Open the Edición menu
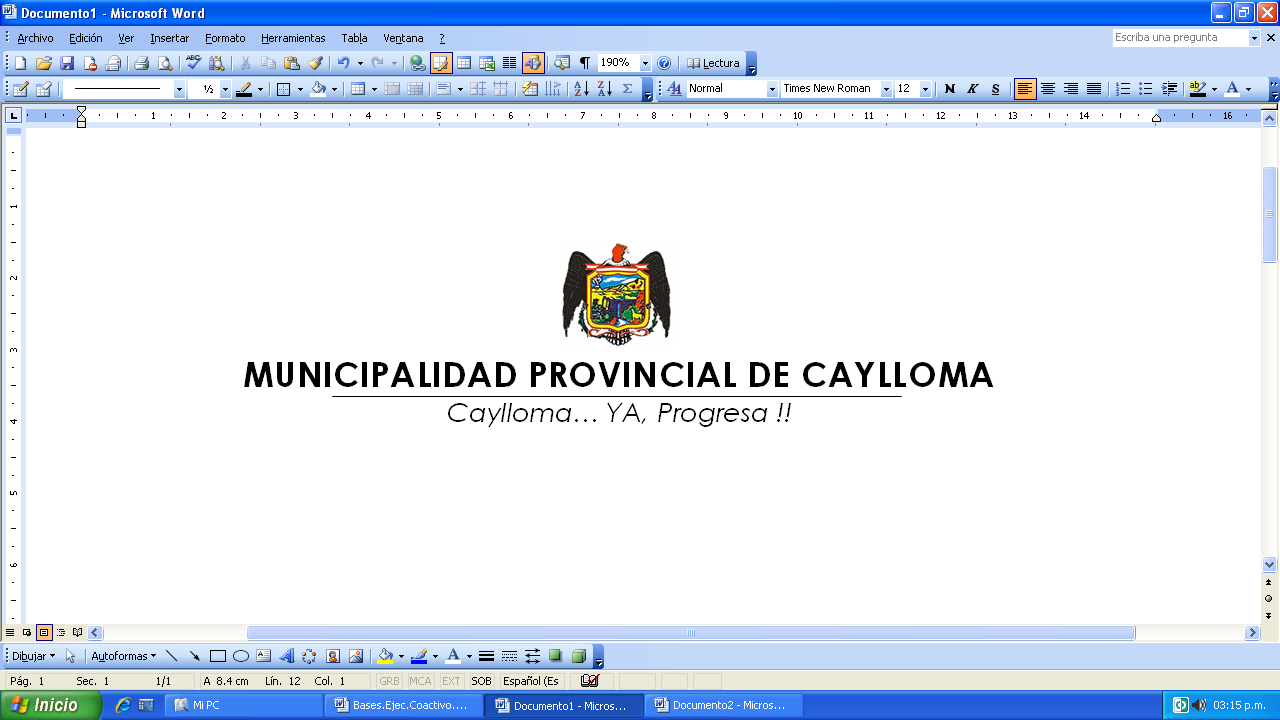 click(85, 38)
